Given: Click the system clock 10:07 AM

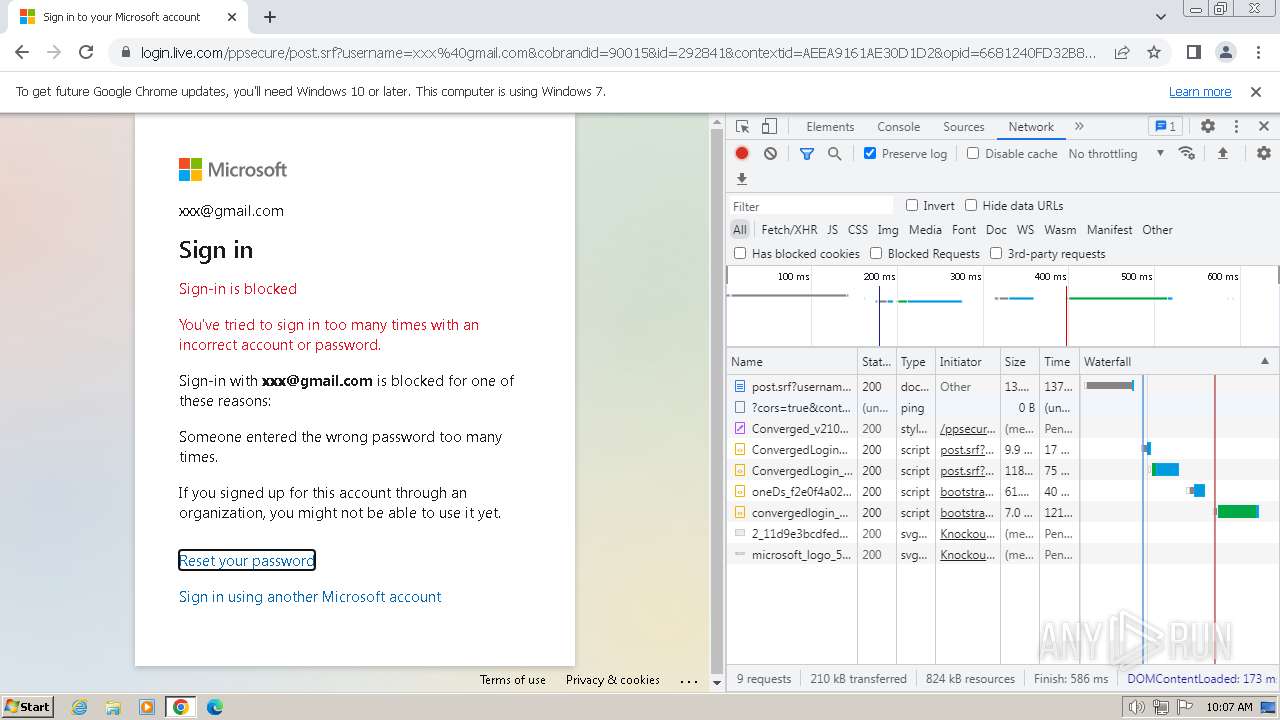Looking at the screenshot, I should [1229, 707].
